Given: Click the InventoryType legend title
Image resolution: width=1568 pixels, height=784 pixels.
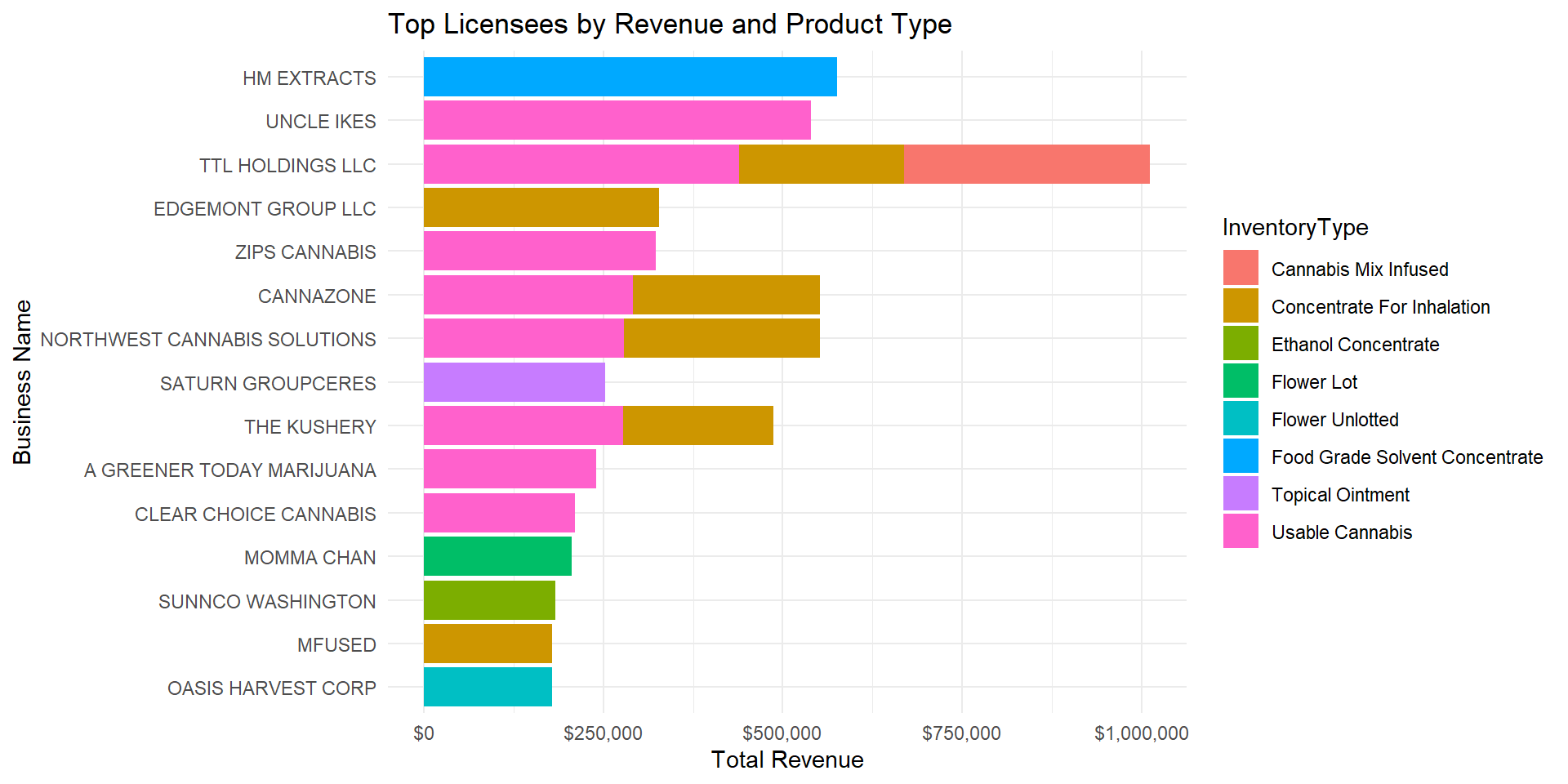Looking at the screenshot, I should point(1294,228).
